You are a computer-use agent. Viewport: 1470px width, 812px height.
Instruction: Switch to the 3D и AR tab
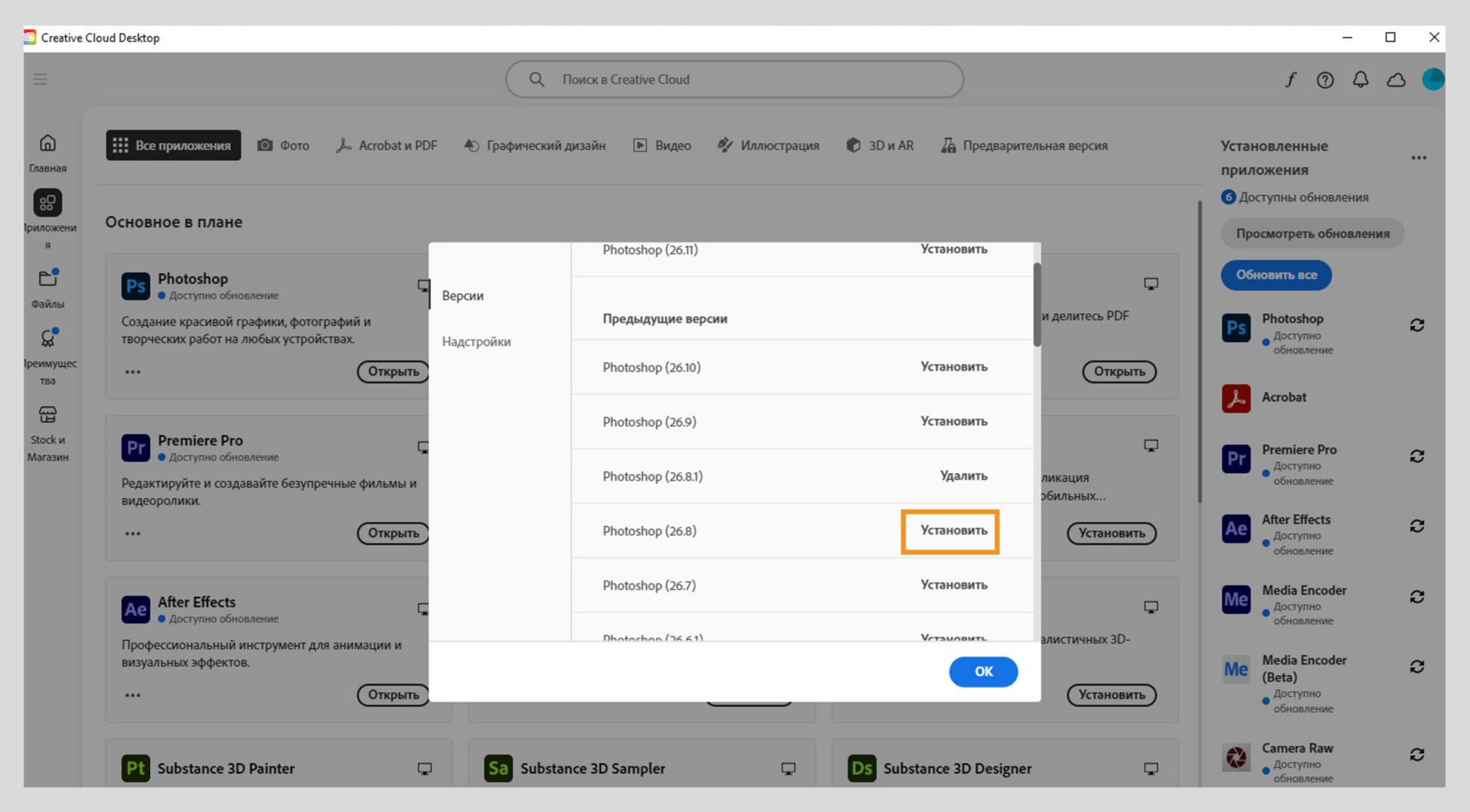point(880,145)
